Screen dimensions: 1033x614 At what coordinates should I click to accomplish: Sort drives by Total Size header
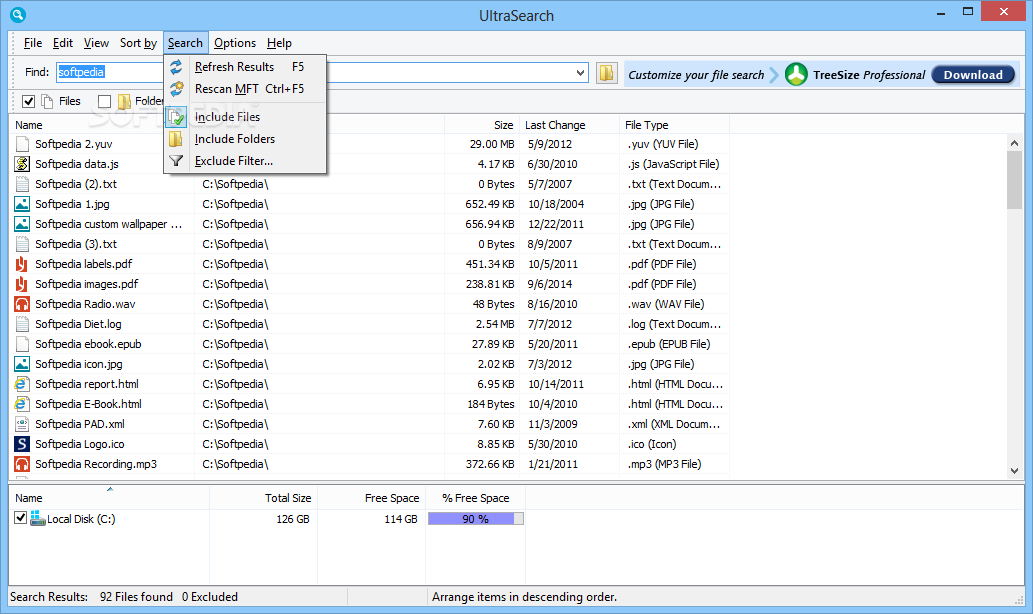point(263,498)
